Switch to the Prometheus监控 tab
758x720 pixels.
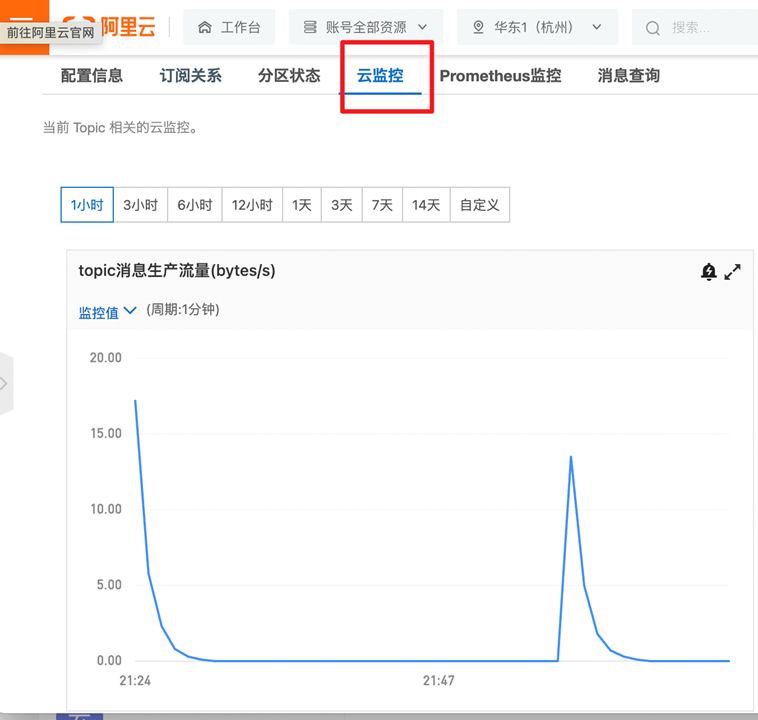500,76
